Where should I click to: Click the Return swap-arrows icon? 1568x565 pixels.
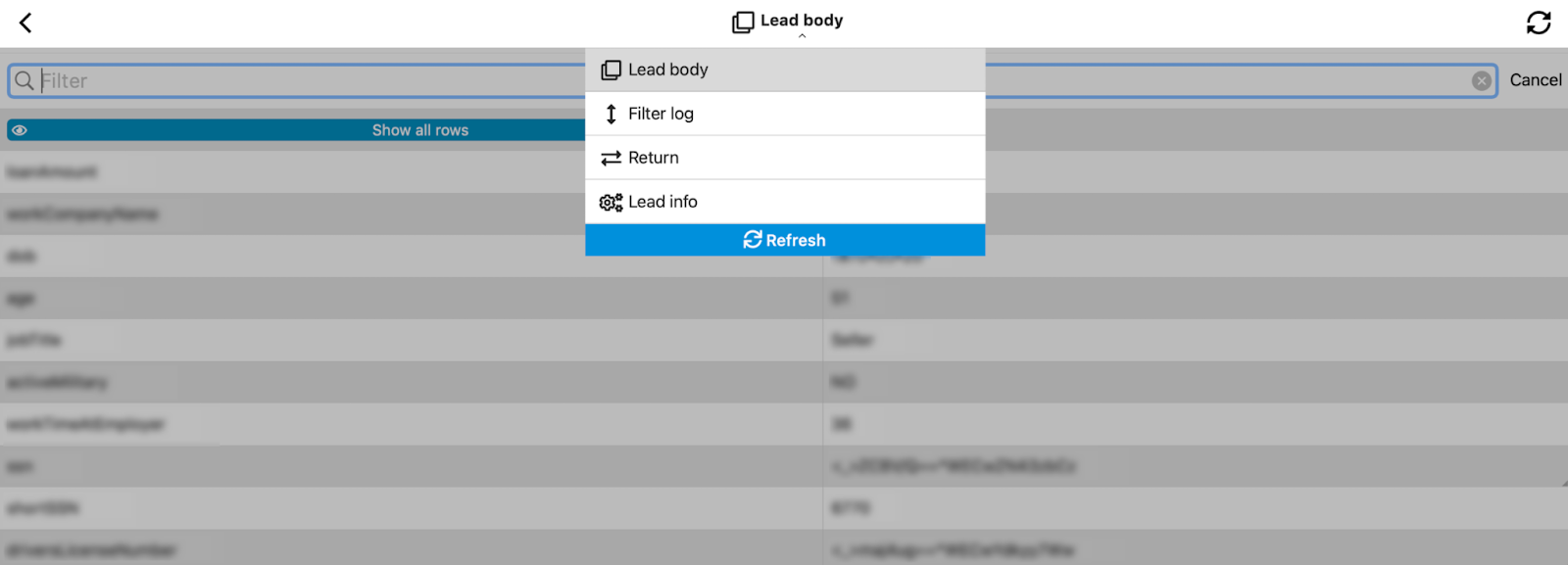click(x=611, y=158)
